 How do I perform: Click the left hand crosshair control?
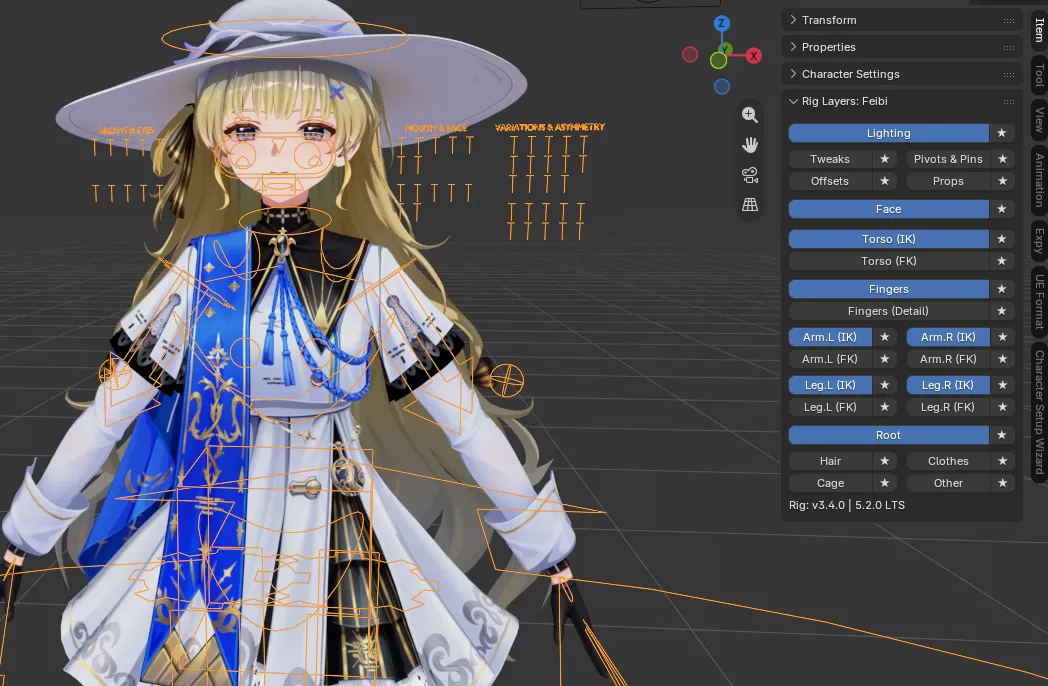507,380
